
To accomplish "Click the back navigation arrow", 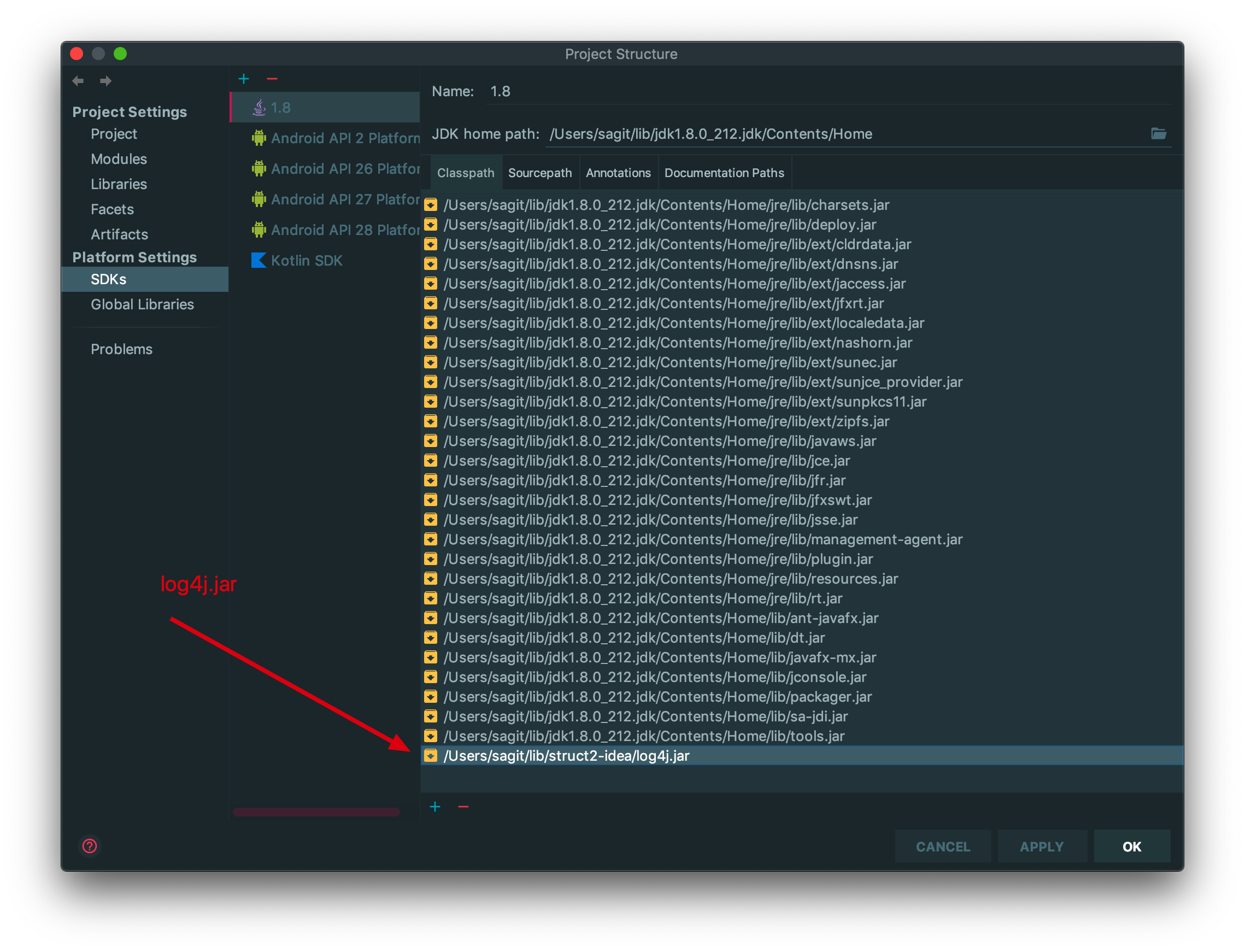I will pyautogui.click(x=78, y=81).
